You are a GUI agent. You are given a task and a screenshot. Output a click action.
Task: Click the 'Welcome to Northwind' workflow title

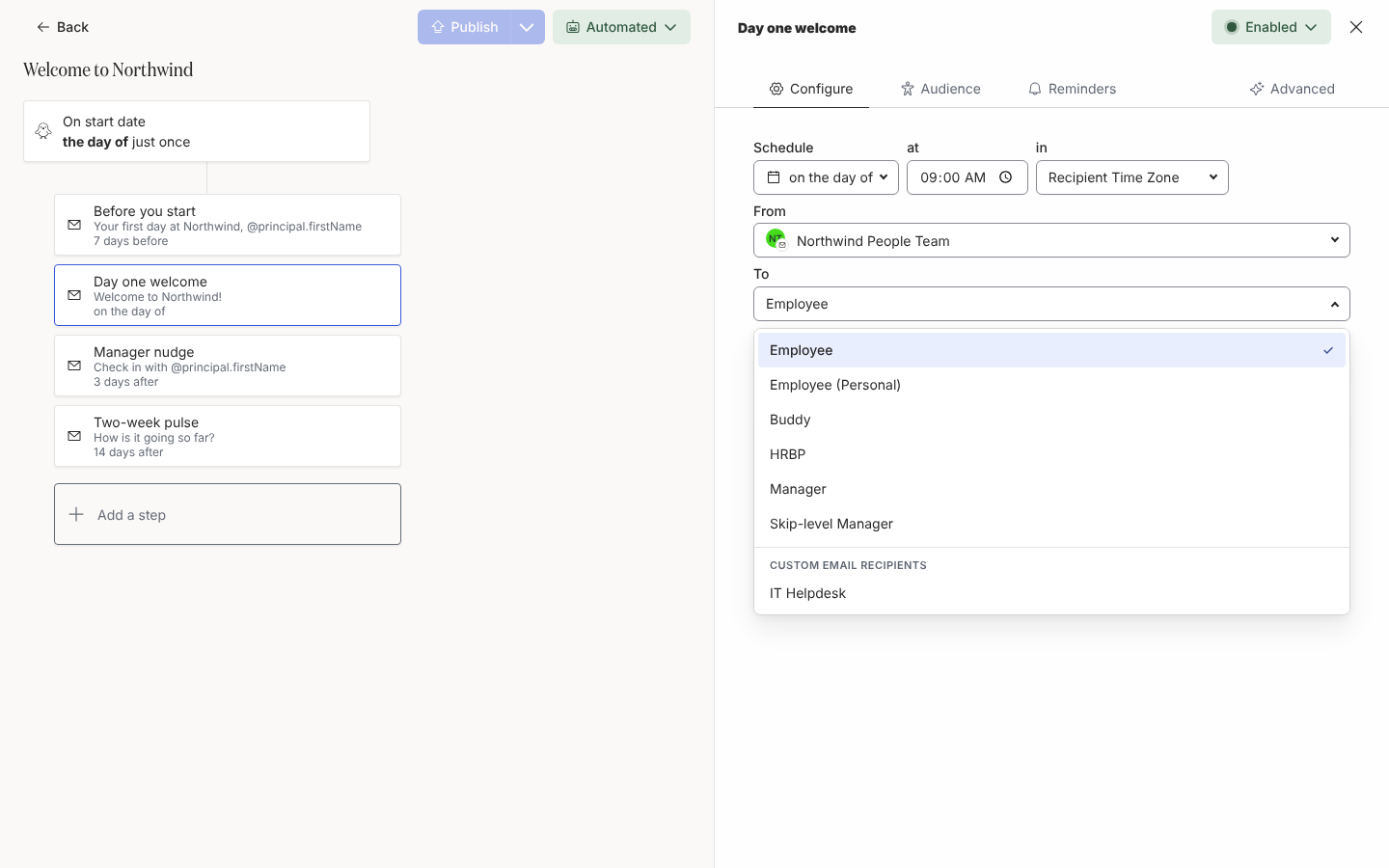(x=108, y=69)
